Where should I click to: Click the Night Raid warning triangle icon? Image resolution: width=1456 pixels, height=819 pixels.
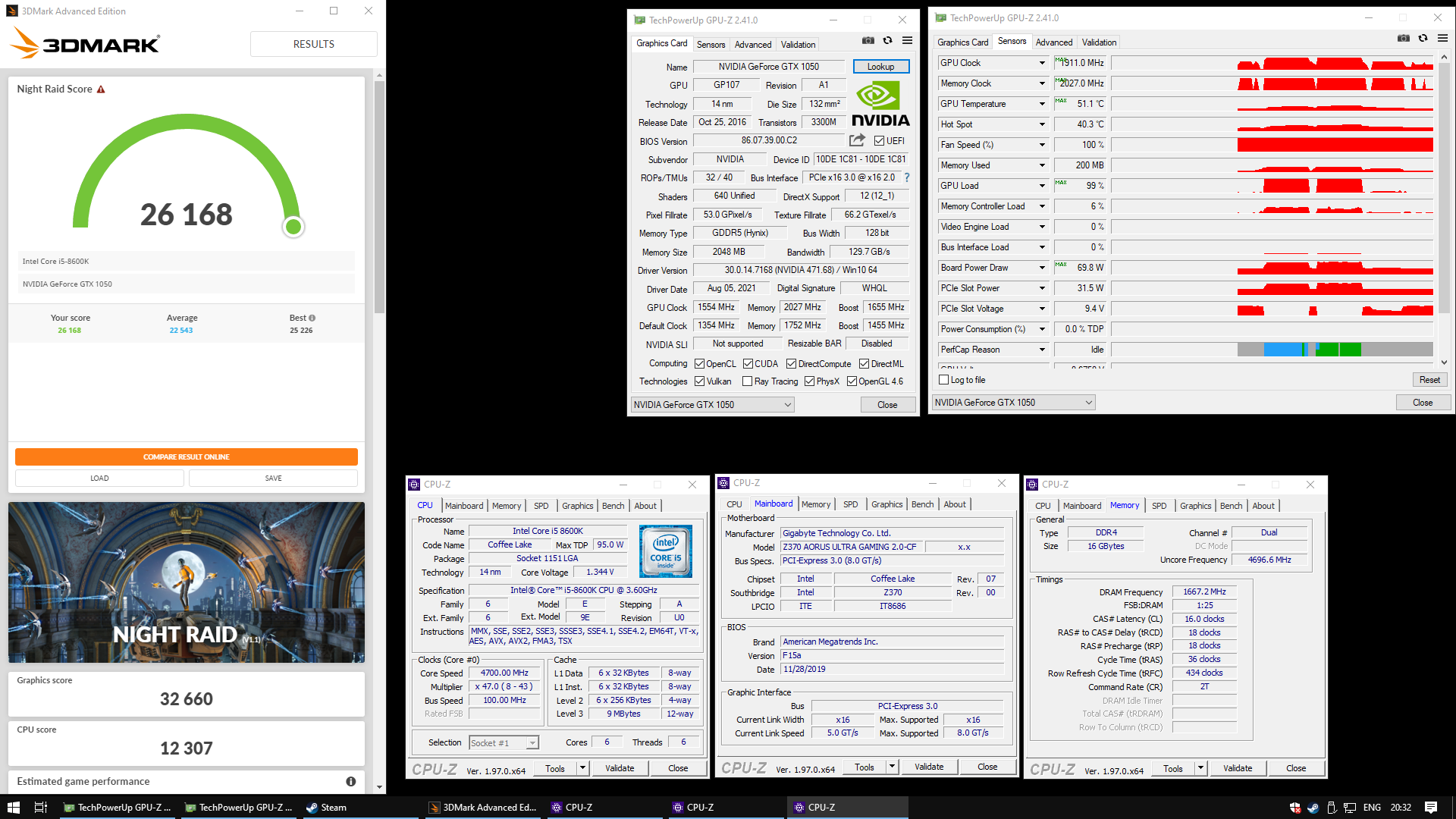pyautogui.click(x=101, y=89)
